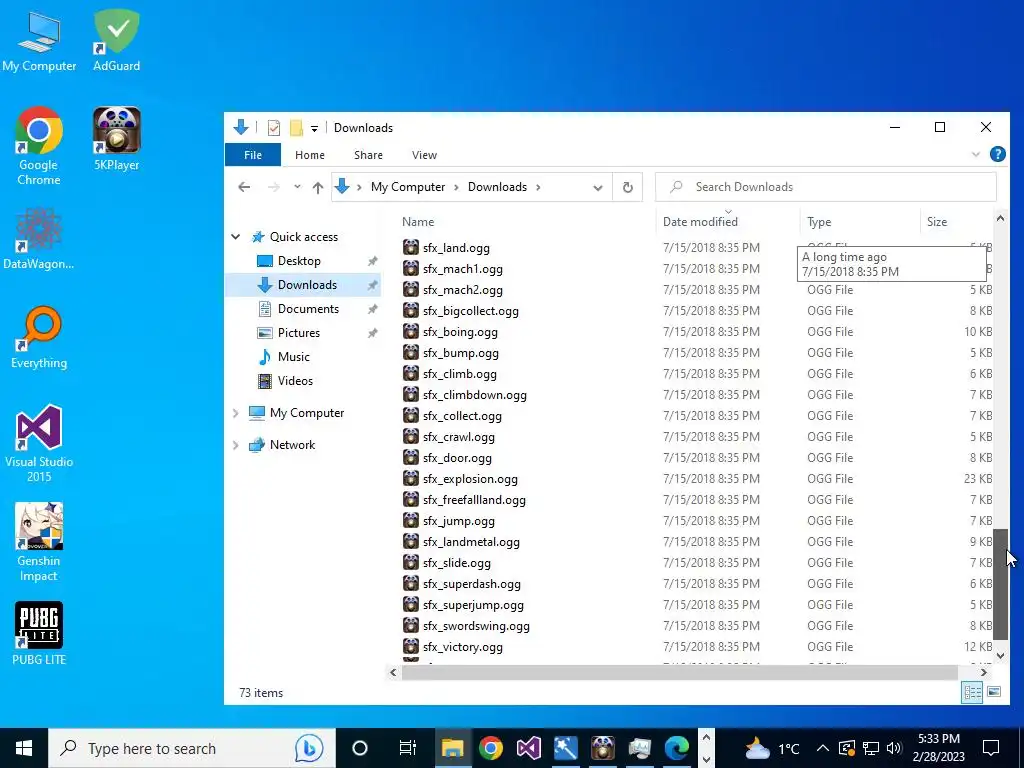Open the Customize Quick Access Toolbar dropdown
This screenshot has width=1024, height=768.
point(314,129)
